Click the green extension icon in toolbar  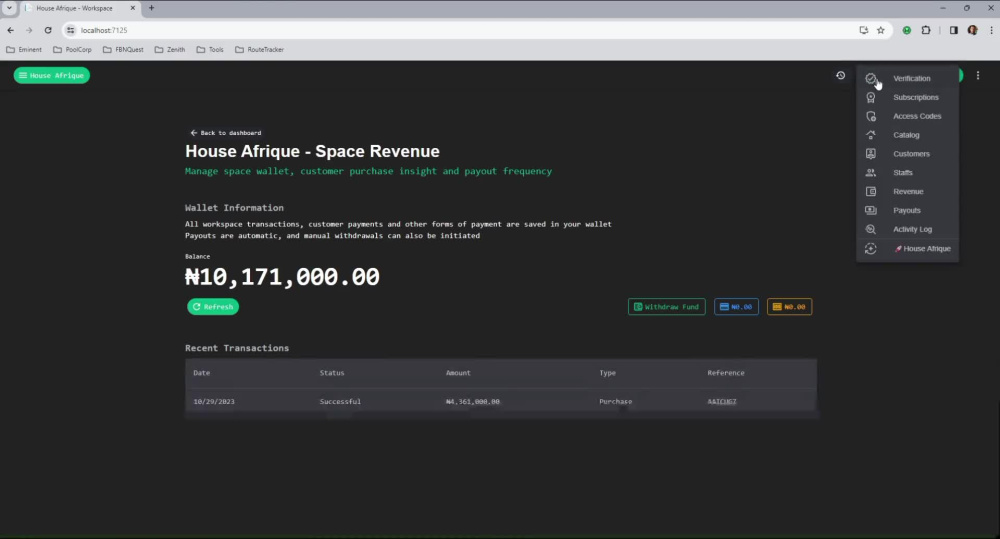coord(906,30)
